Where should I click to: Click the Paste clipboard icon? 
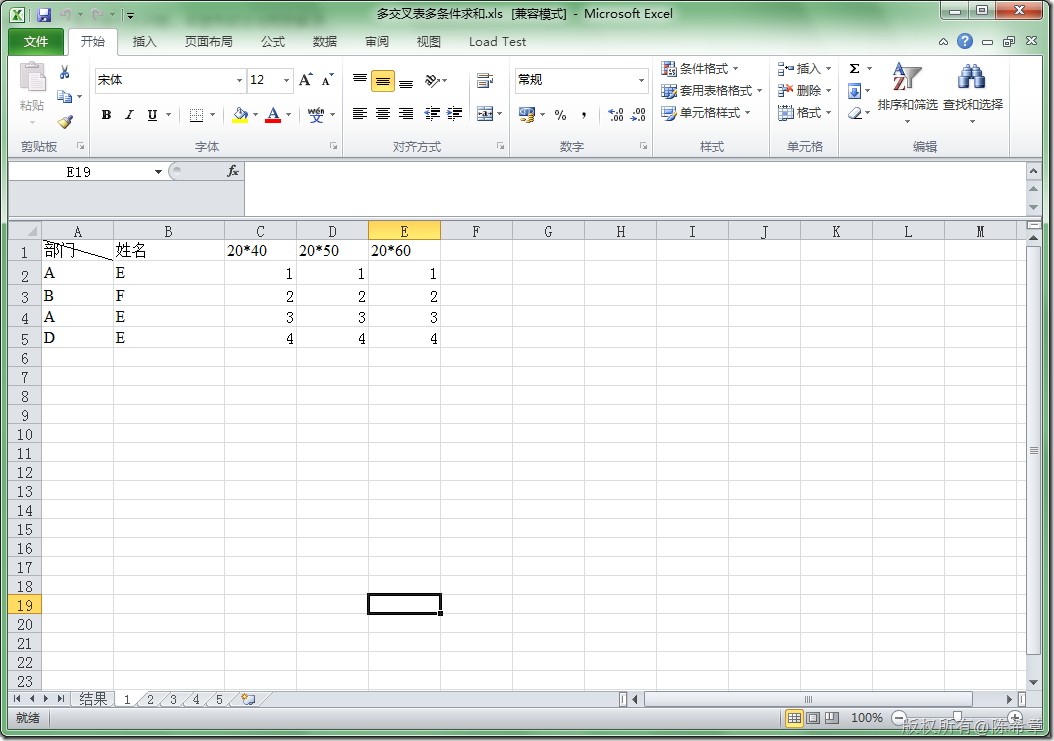[x=32, y=77]
